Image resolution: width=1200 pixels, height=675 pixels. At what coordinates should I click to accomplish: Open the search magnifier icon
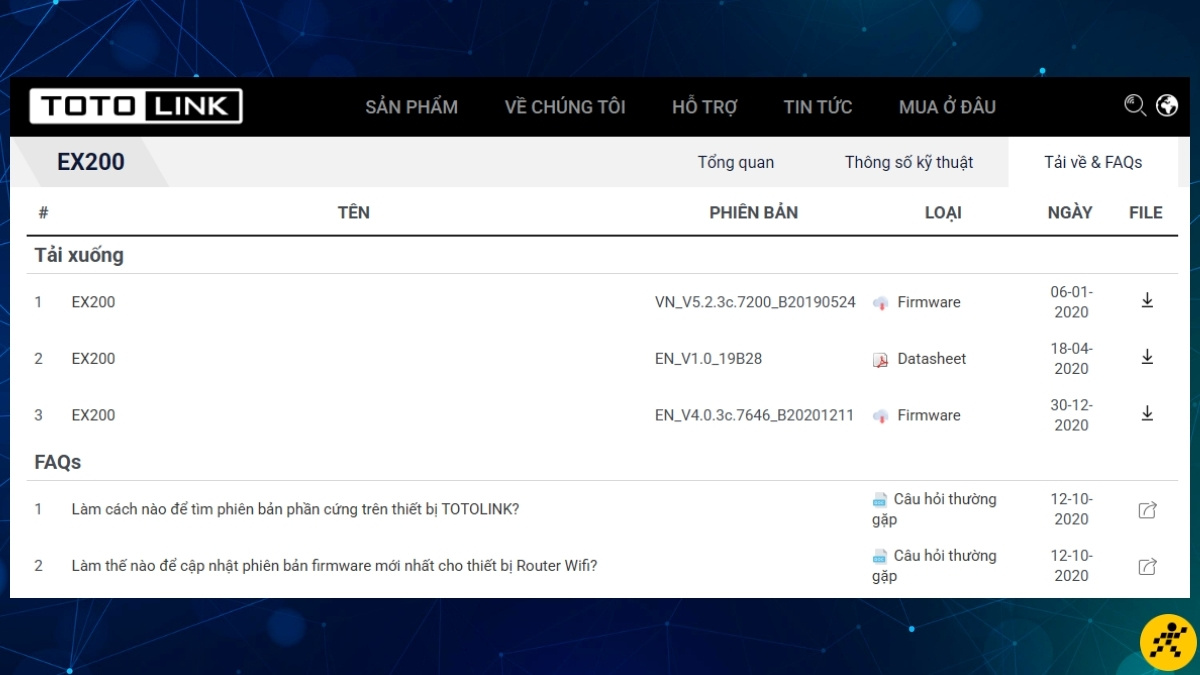tap(1135, 106)
